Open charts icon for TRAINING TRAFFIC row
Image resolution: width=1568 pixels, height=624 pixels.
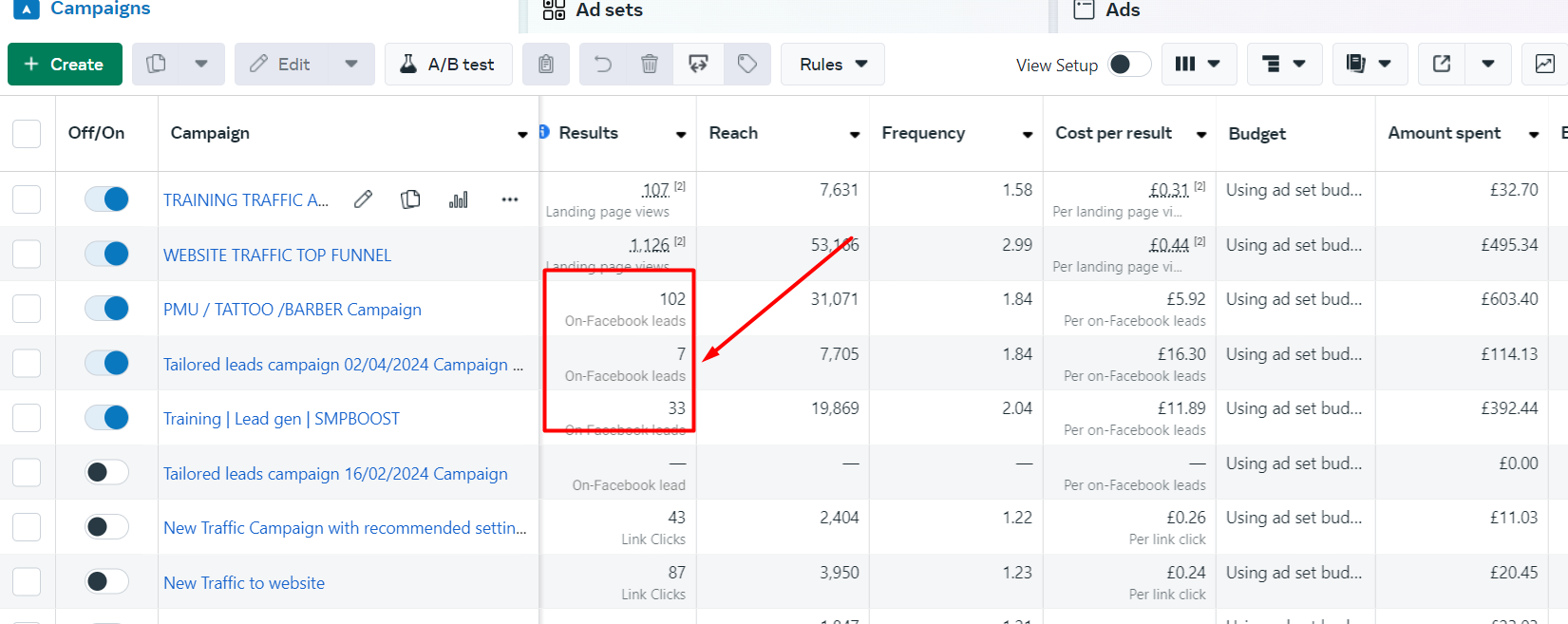(x=459, y=199)
